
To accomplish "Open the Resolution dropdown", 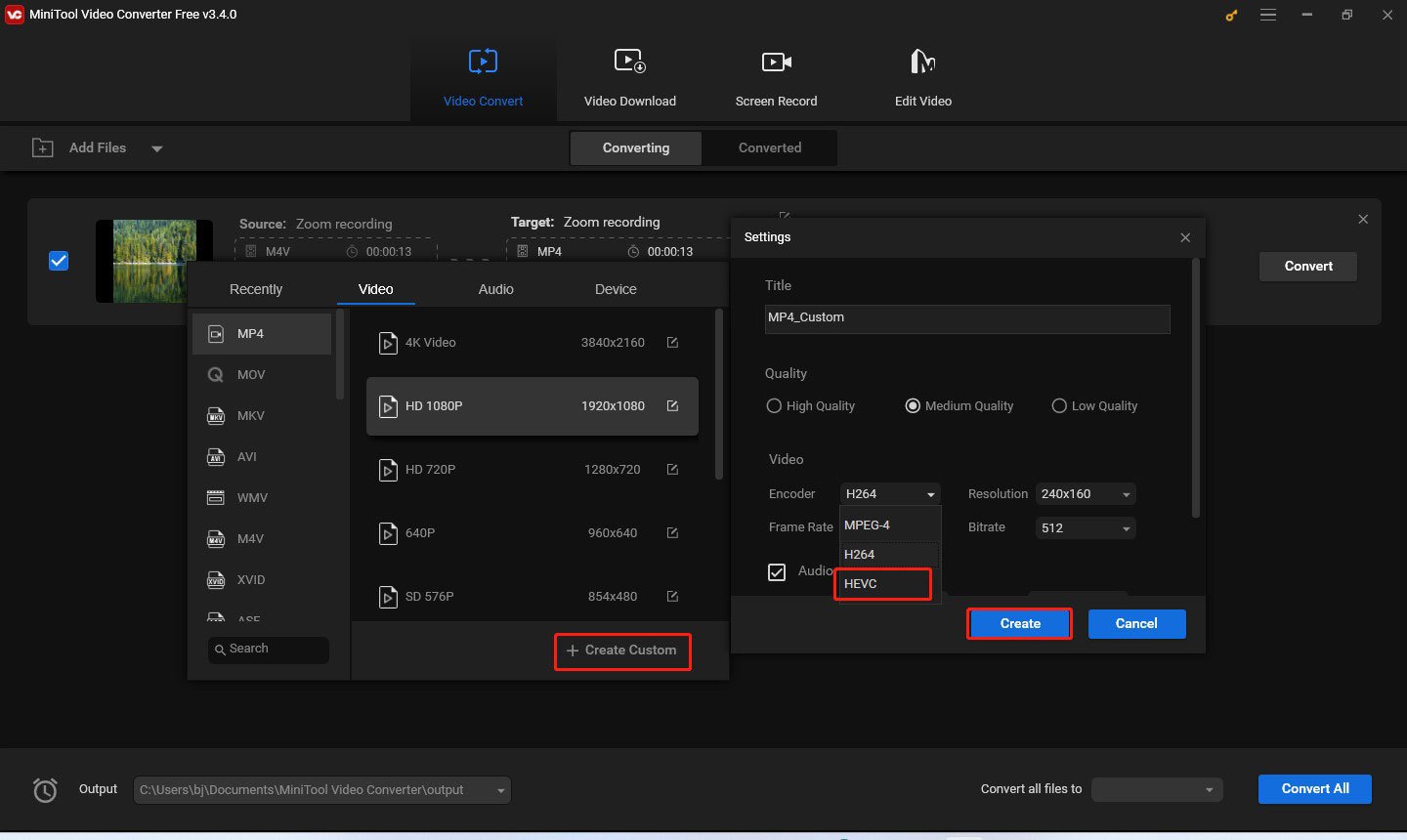I will [x=1086, y=494].
